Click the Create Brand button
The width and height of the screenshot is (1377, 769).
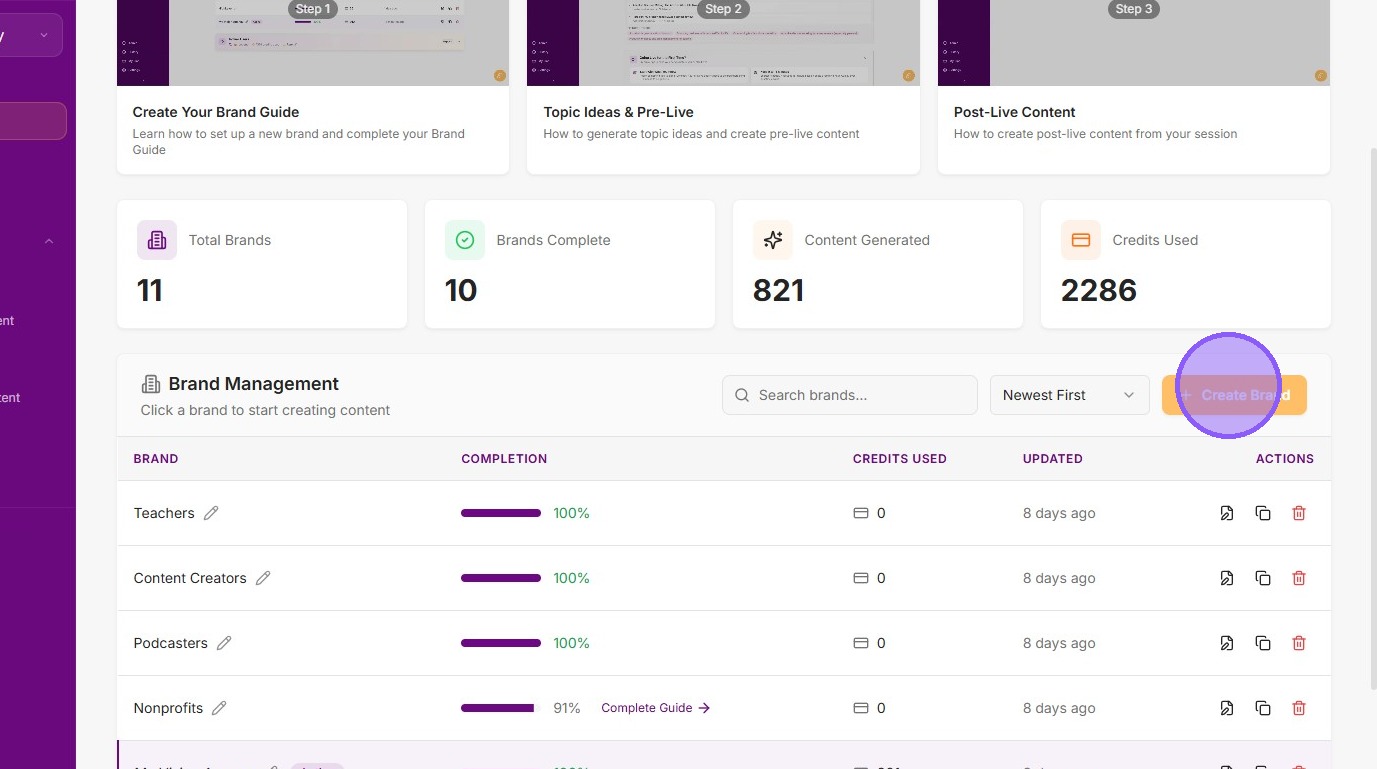(1234, 395)
